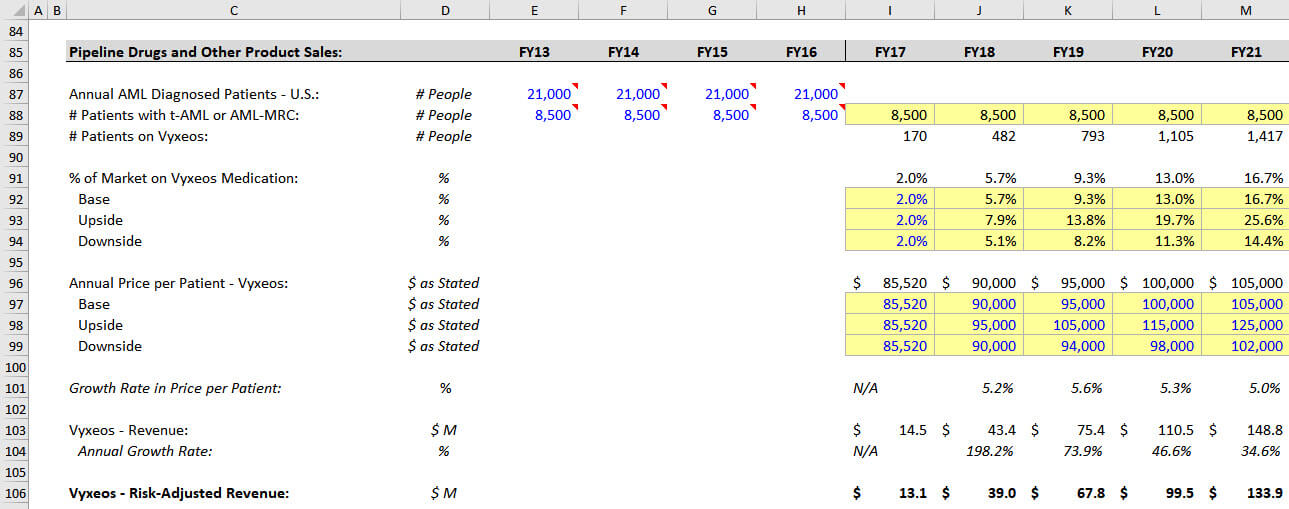The height and width of the screenshot is (509, 1289).
Task: Click '% of Market on Vyxeos Medication:' label
Action: pyautogui.click(x=183, y=178)
